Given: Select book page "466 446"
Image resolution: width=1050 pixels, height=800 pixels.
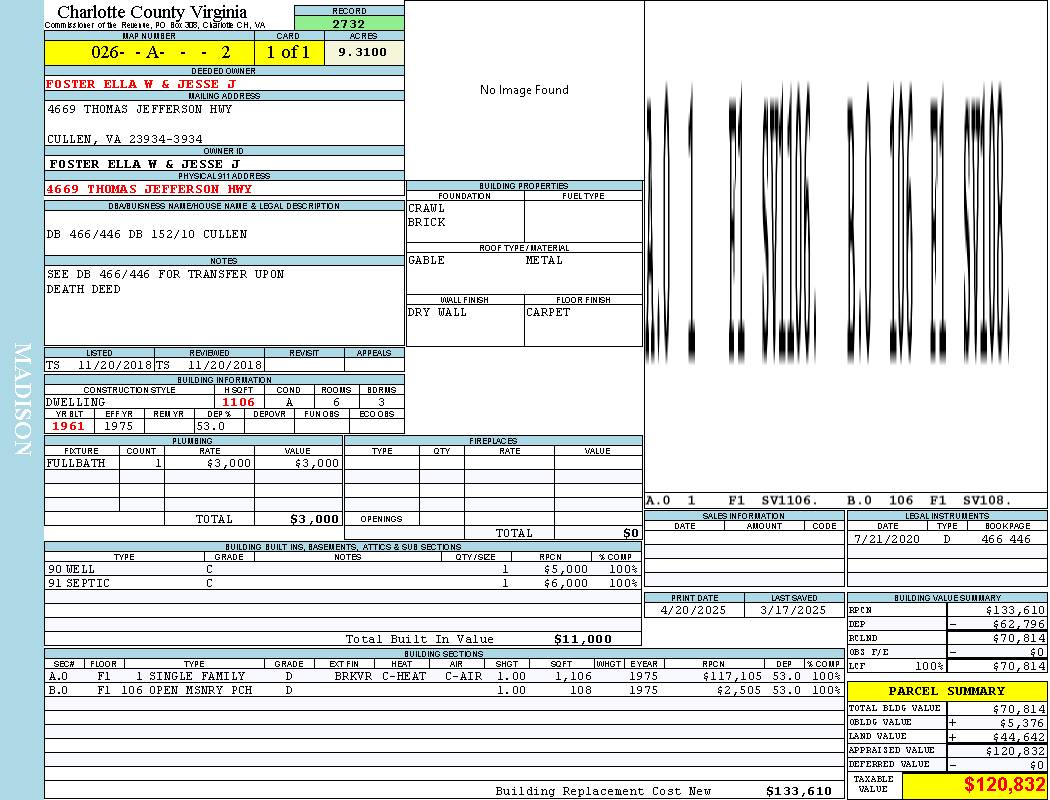Looking at the screenshot, I should [1006, 539].
